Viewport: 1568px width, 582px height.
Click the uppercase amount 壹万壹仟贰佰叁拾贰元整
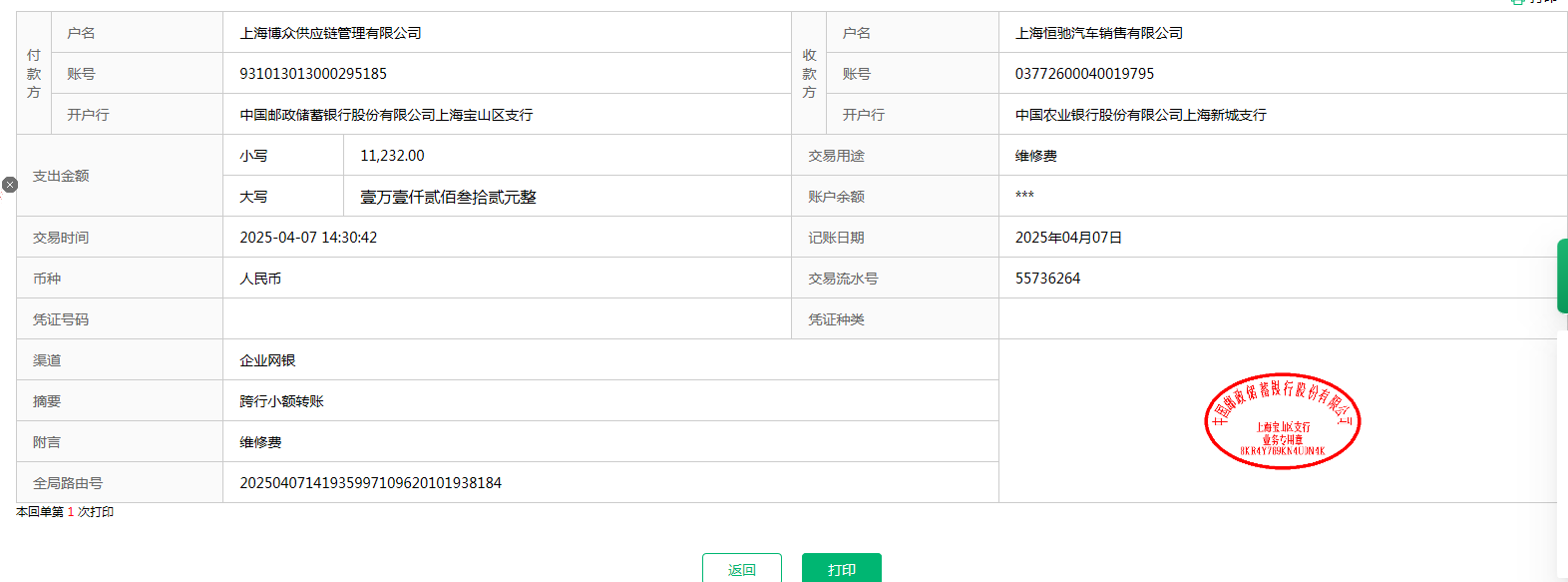tap(448, 197)
